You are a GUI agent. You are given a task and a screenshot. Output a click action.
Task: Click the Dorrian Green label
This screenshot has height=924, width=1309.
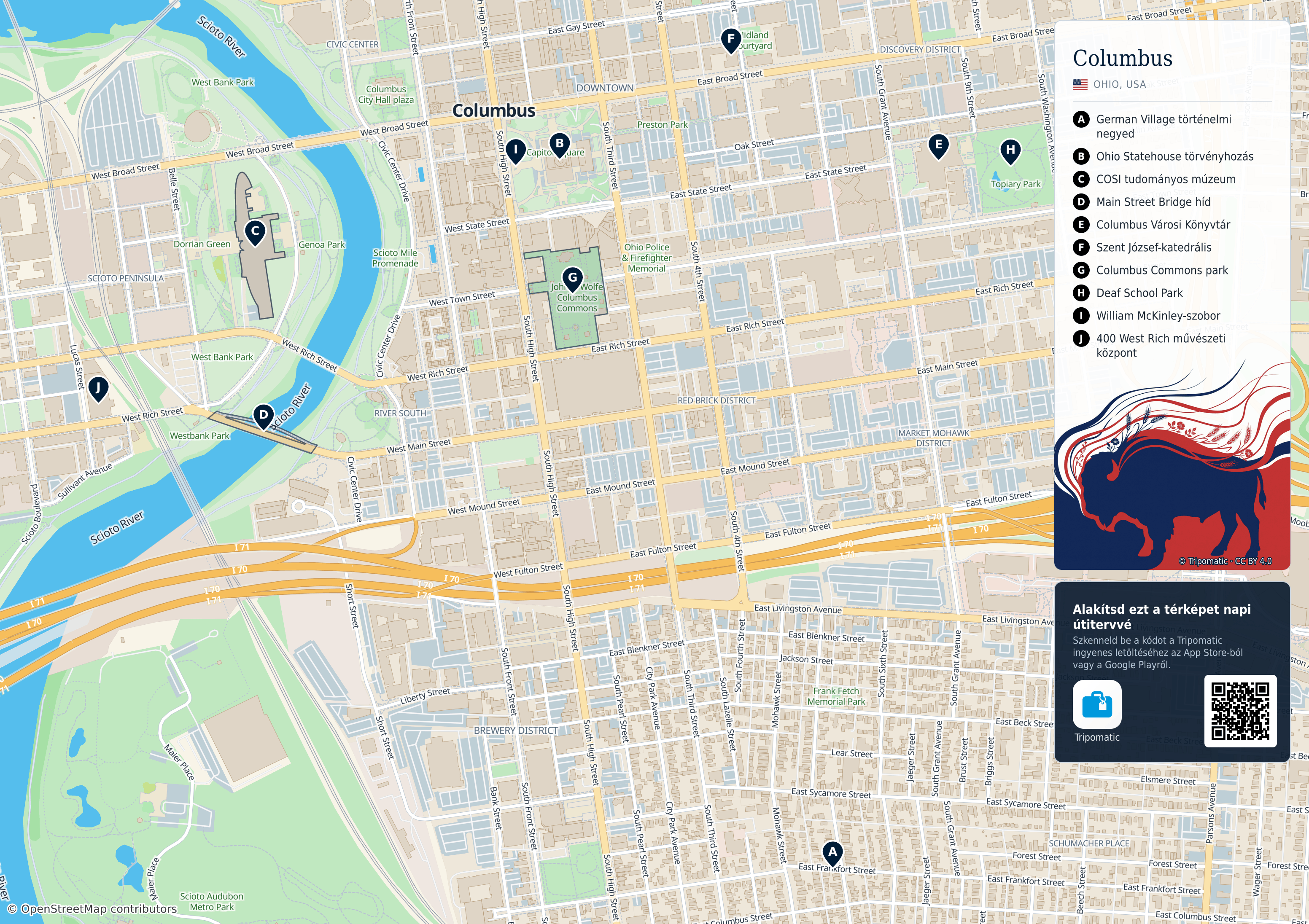coord(202,244)
